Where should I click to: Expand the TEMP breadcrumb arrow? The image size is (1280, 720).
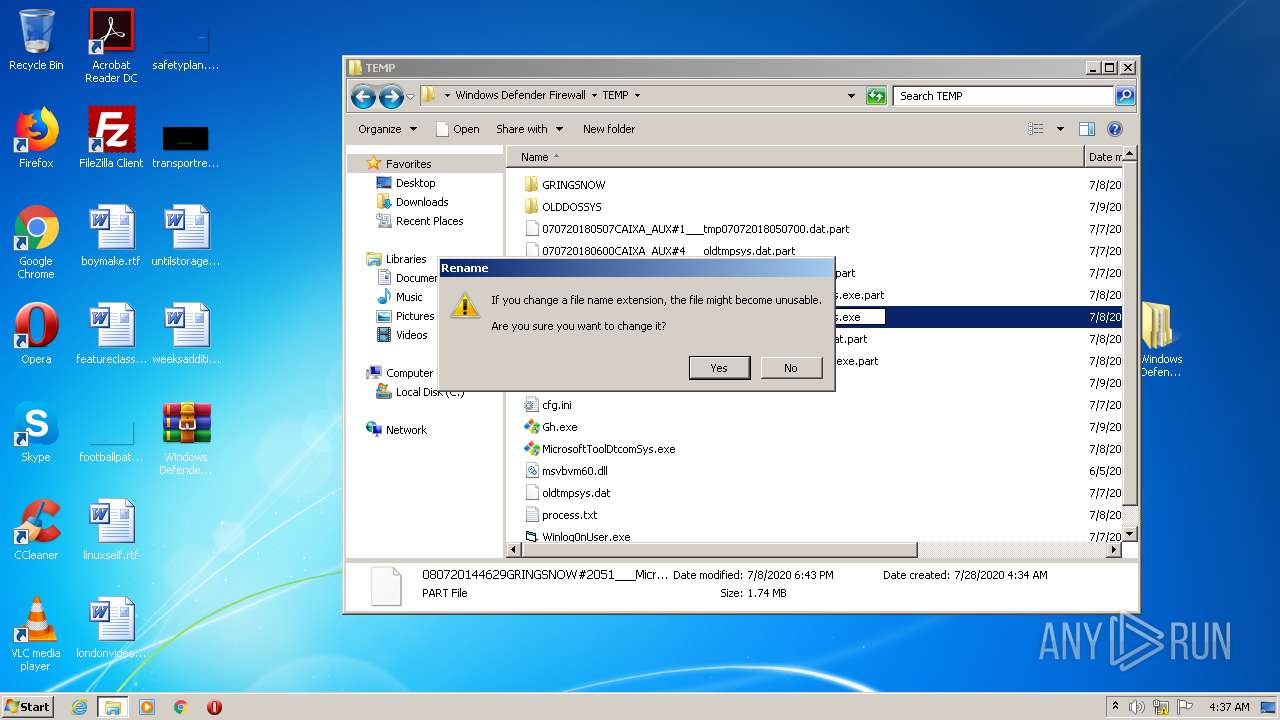[637, 96]
